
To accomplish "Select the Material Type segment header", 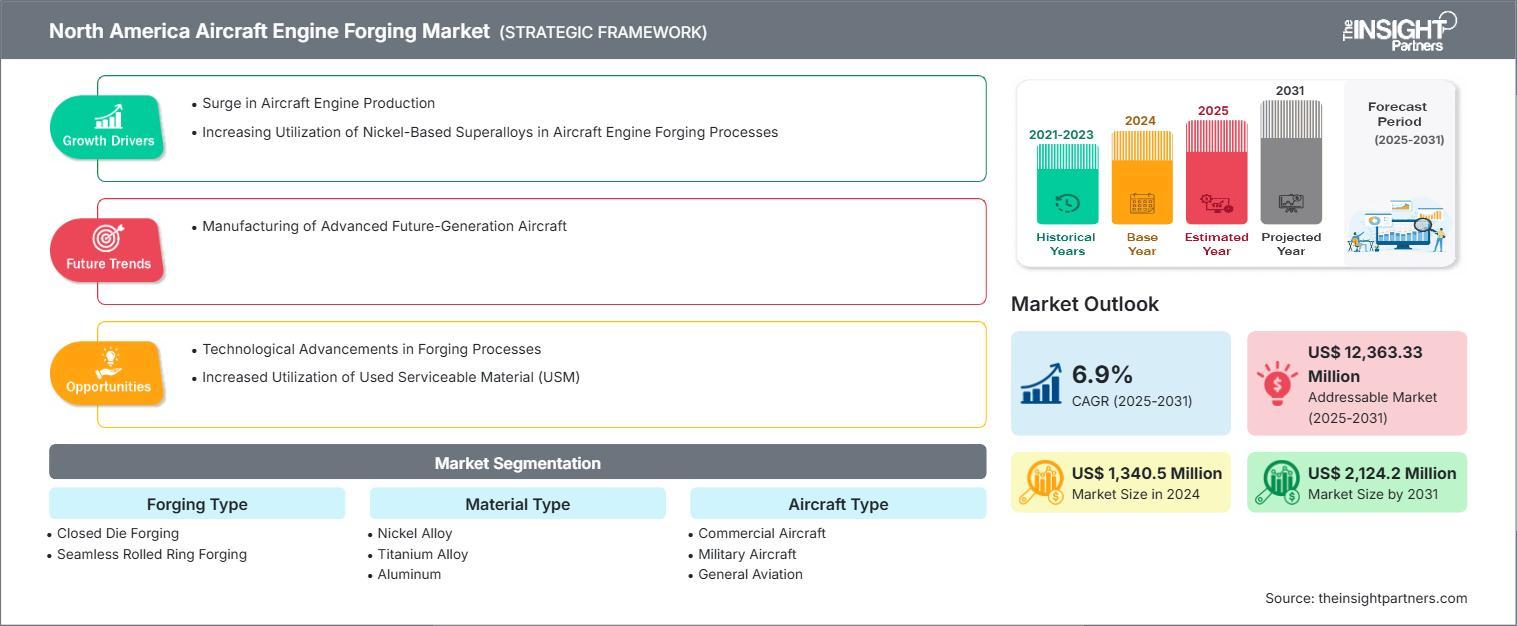I will point(518,504).
